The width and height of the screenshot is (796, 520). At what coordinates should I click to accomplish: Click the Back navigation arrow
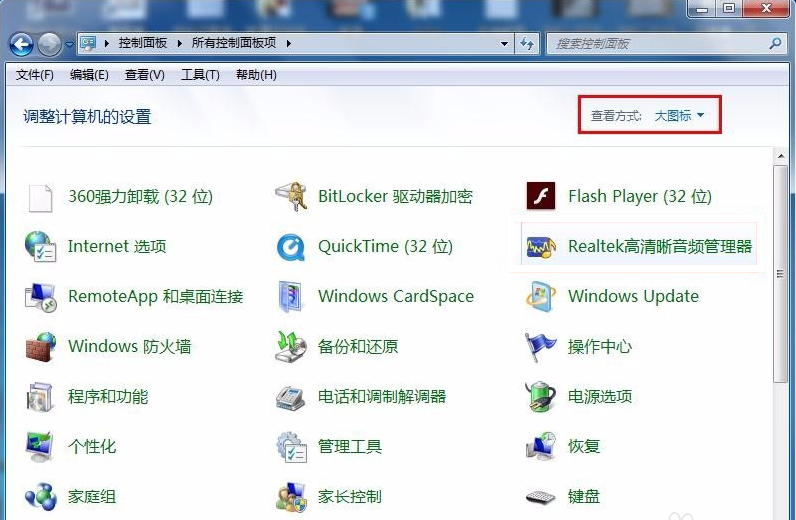point(21,45)
